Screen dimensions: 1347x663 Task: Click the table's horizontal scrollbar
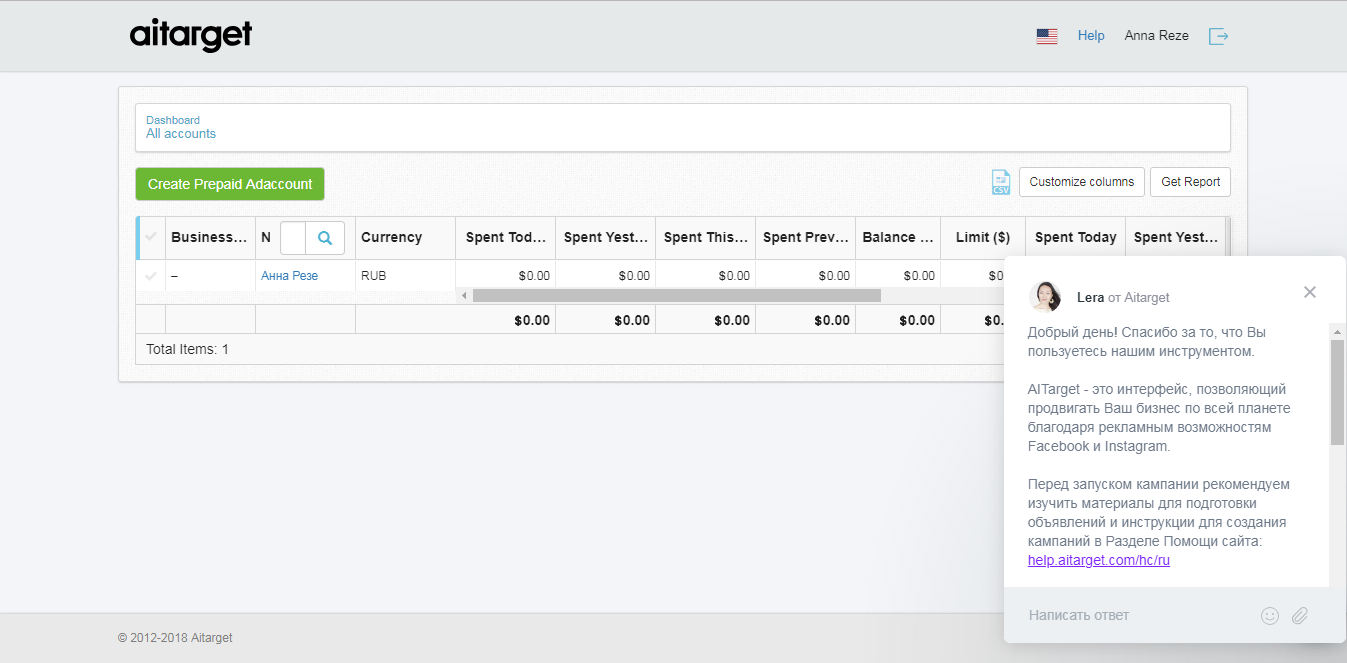(x=676, y=296)
